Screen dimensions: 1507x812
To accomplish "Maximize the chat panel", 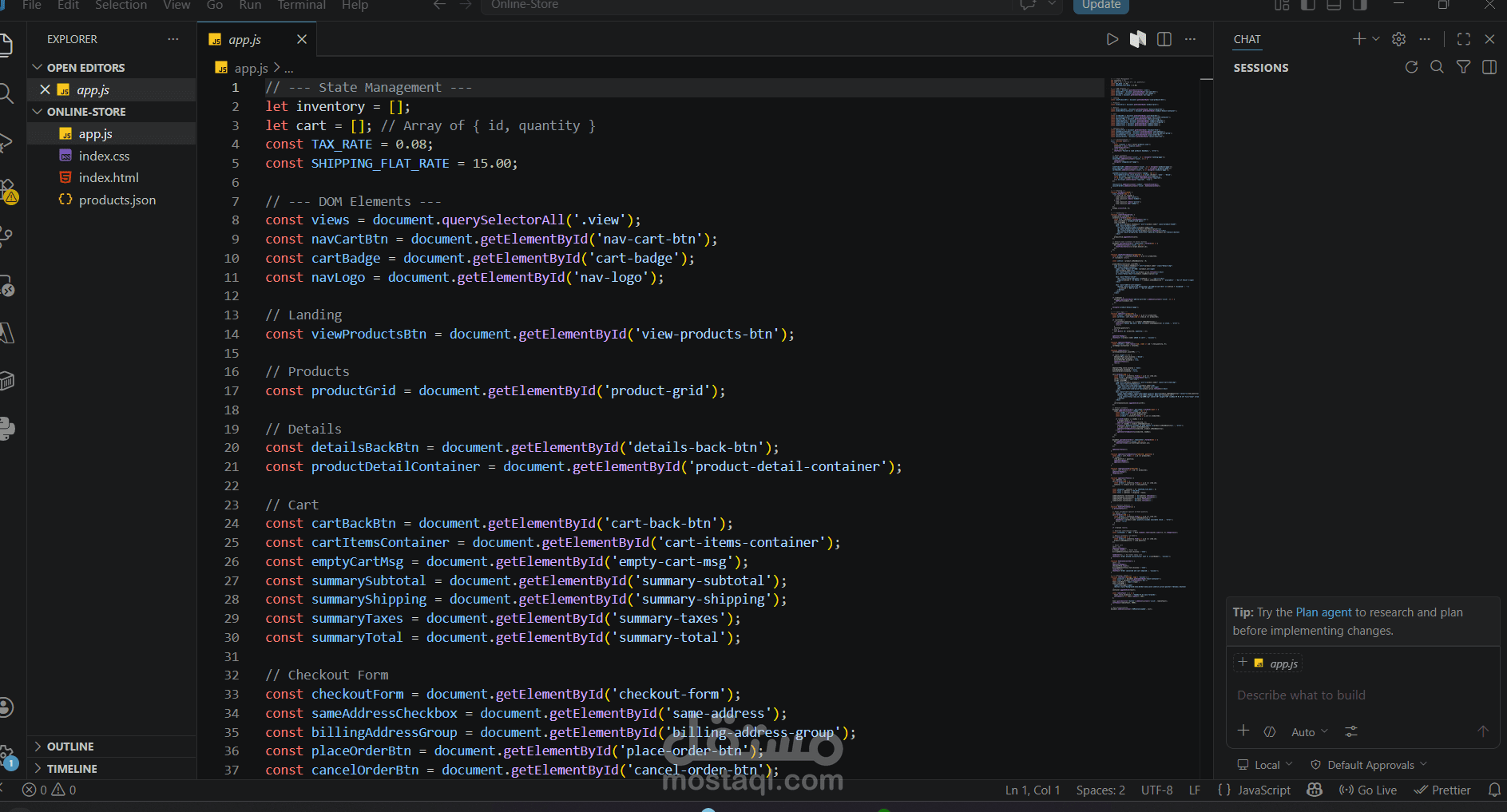I will [1463, 39].
